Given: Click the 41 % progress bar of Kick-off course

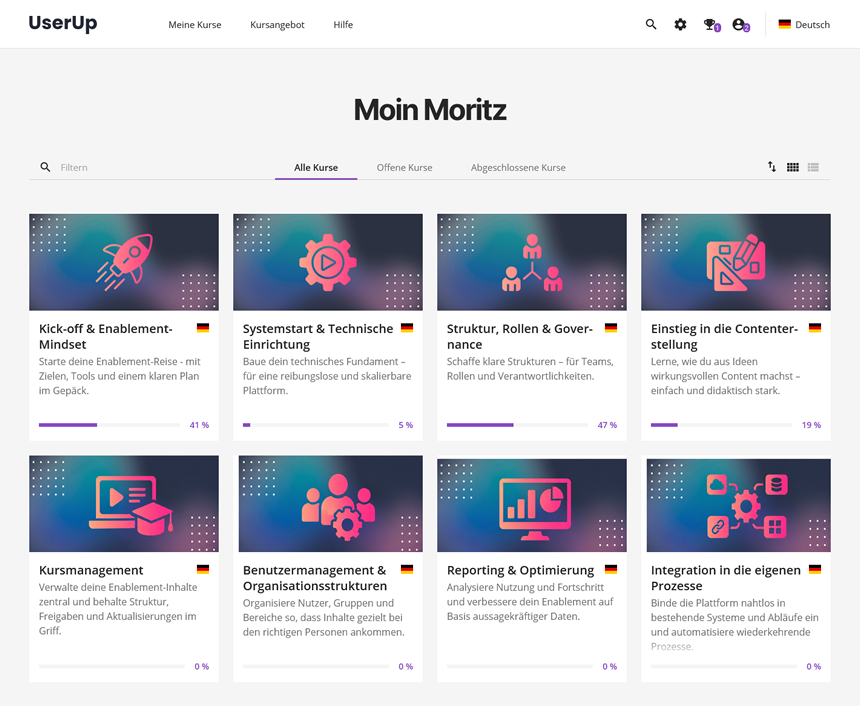Looking at the screenshot, I should coord(109,425).
